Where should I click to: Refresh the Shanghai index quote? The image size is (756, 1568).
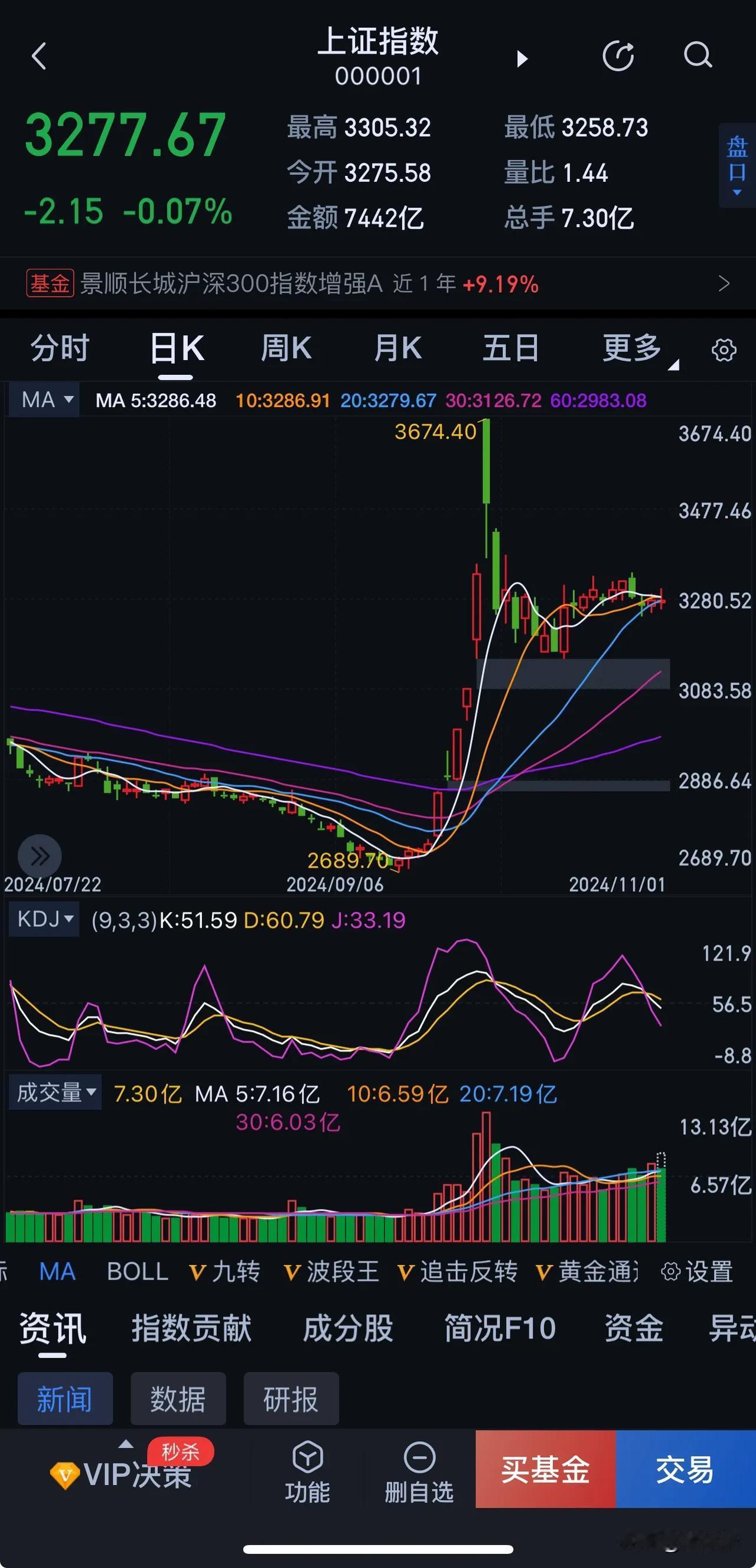(618, 56)
